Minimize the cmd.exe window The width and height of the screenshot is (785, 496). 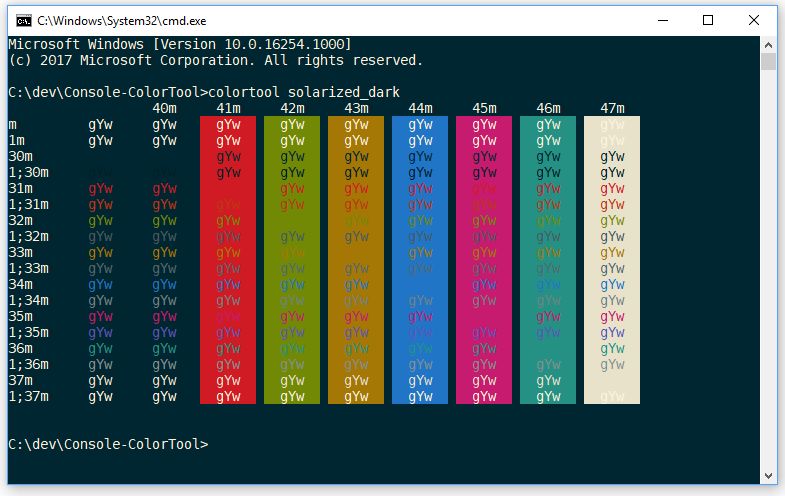(x=663, y=21)
